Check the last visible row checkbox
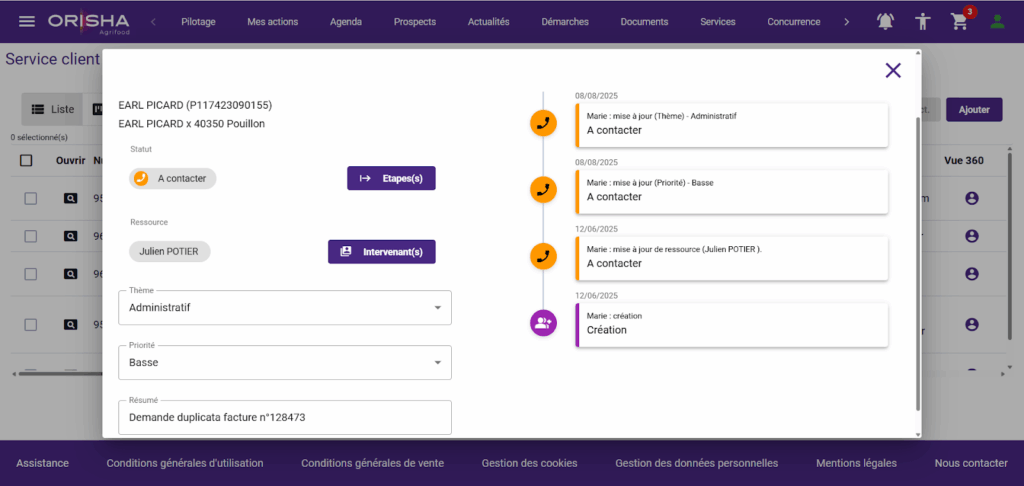This screenshot has width=1024, height=486. coord(31,325)
